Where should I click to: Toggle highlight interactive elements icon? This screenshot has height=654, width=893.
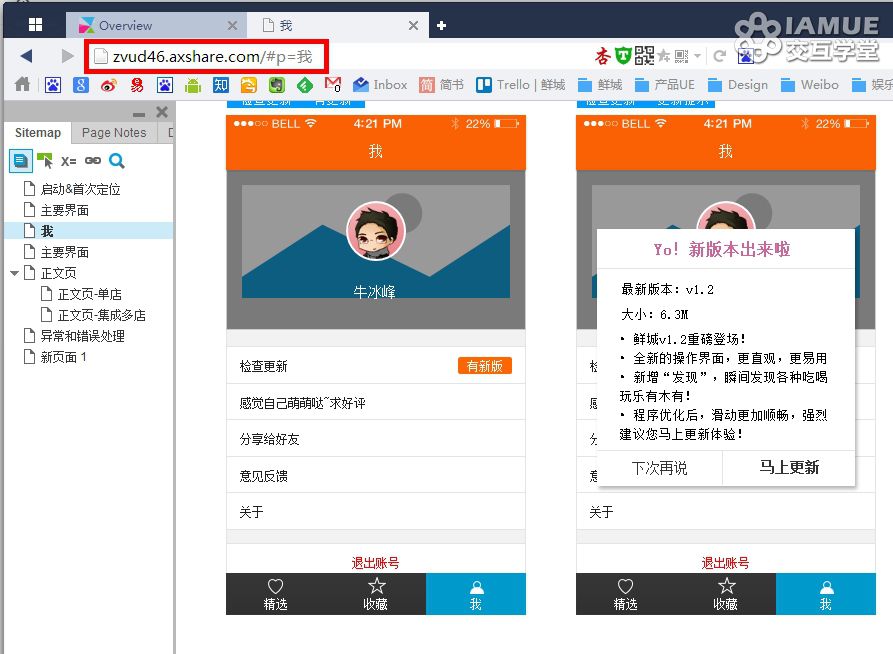point(44,161)
